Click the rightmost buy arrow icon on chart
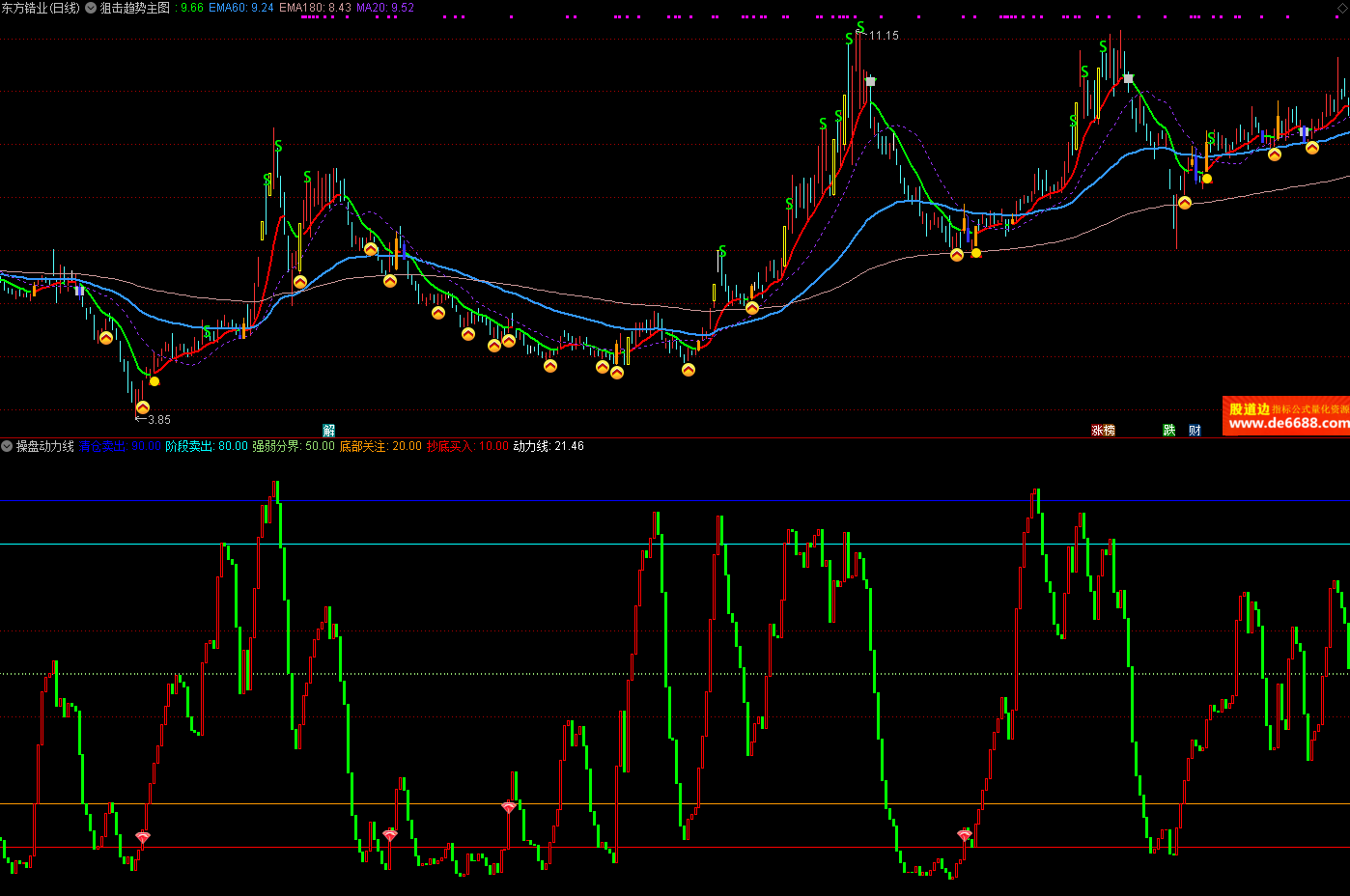 [1312, 148]
